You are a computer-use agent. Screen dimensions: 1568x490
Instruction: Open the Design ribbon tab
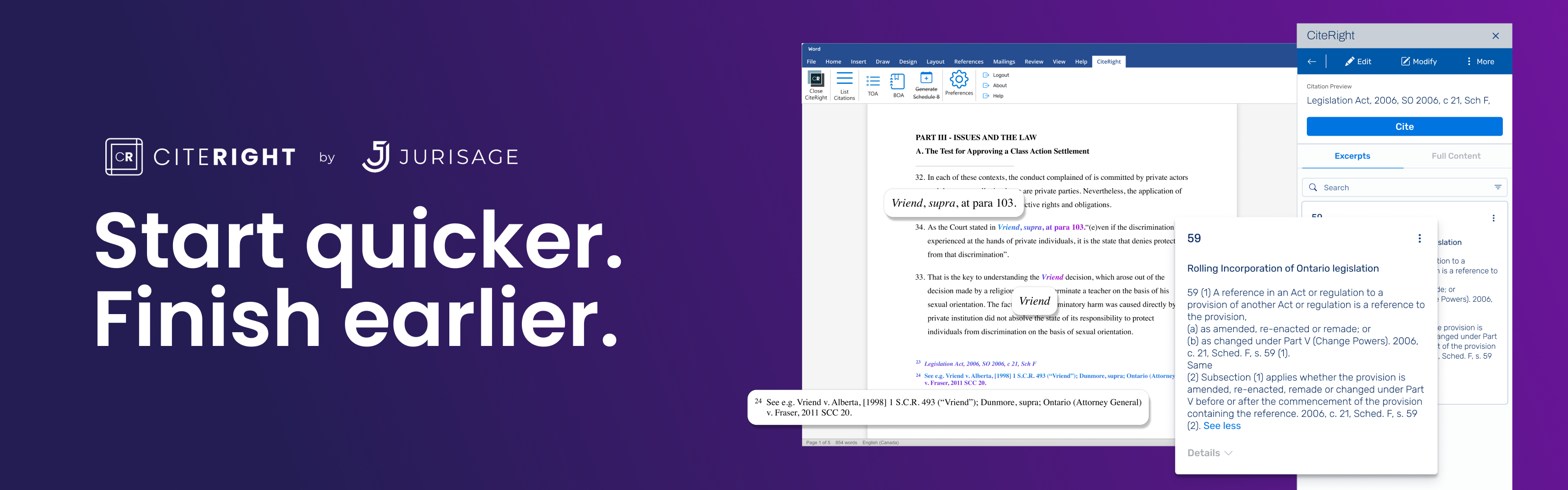click(907, 61)
